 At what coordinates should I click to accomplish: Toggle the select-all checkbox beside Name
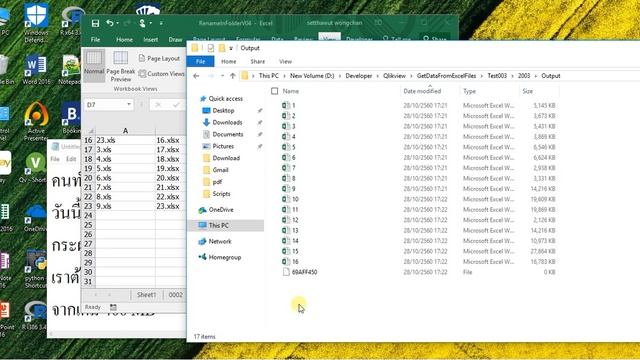coord(275,91)
